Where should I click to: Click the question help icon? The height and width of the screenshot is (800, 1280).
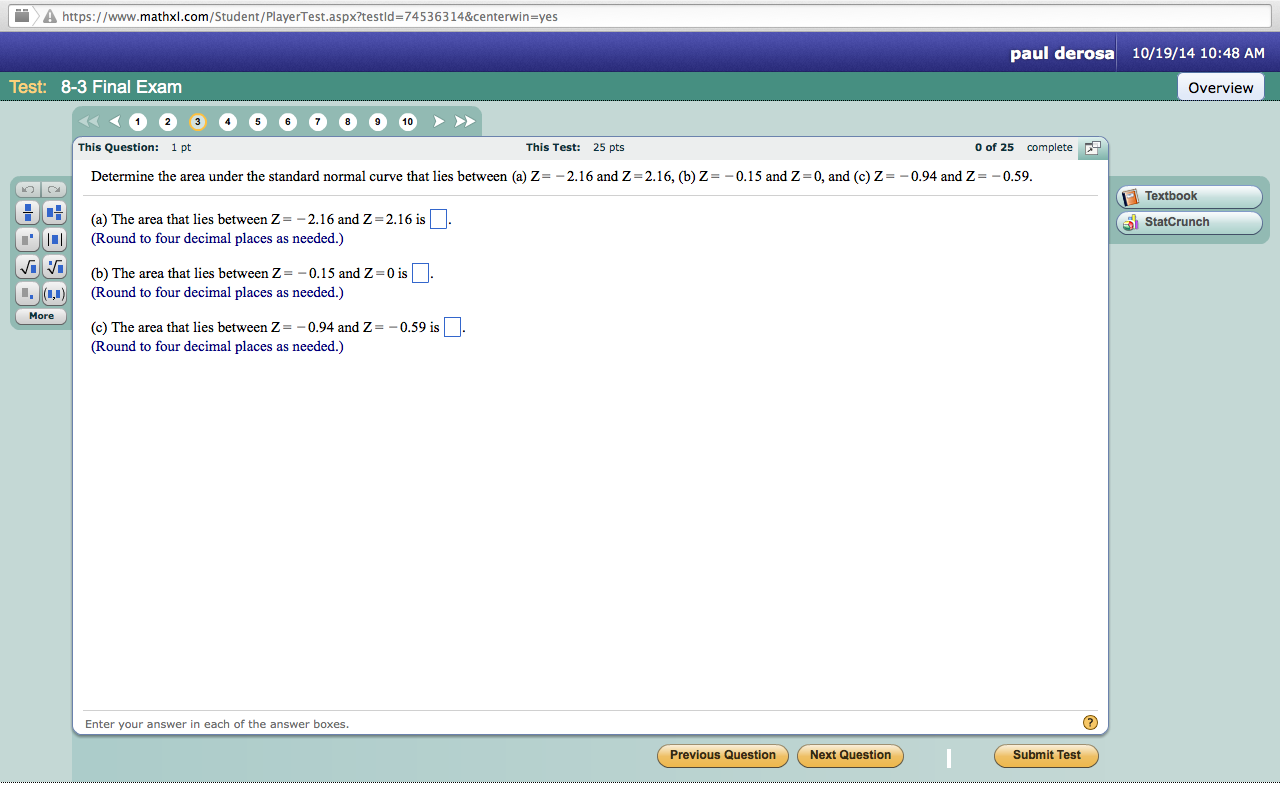[x=1090, y=722]
